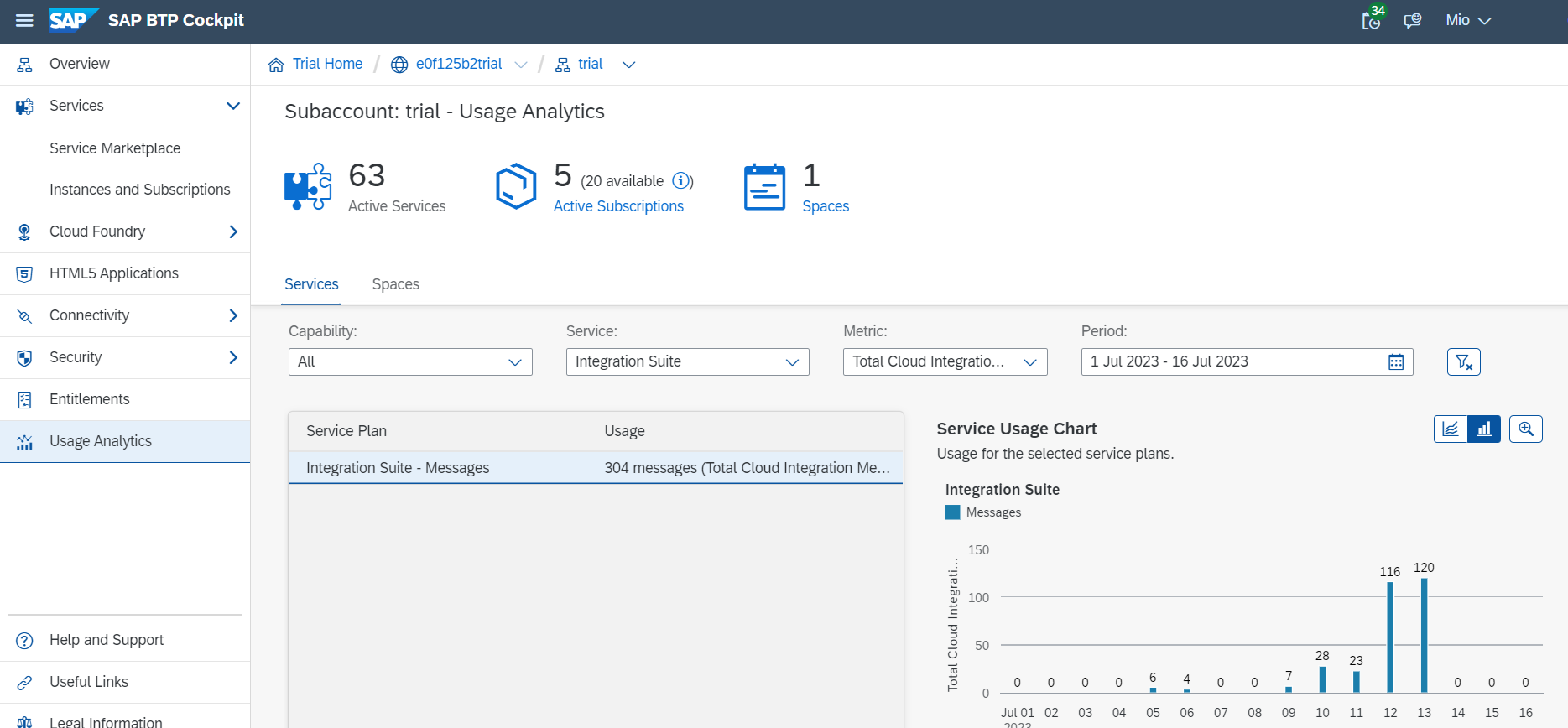1568x728 pixels.
Task: Click the Jul 10 bar labeled 28
Action: click(x=1322, y=679)
